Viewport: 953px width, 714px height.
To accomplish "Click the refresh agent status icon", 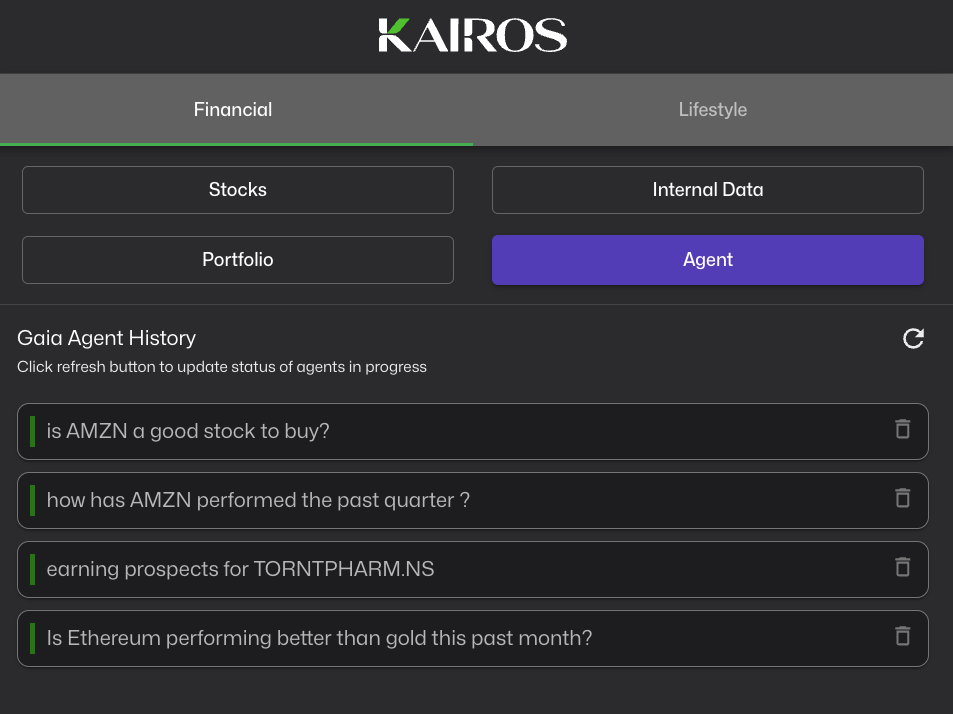I will (x=913, y=339).
